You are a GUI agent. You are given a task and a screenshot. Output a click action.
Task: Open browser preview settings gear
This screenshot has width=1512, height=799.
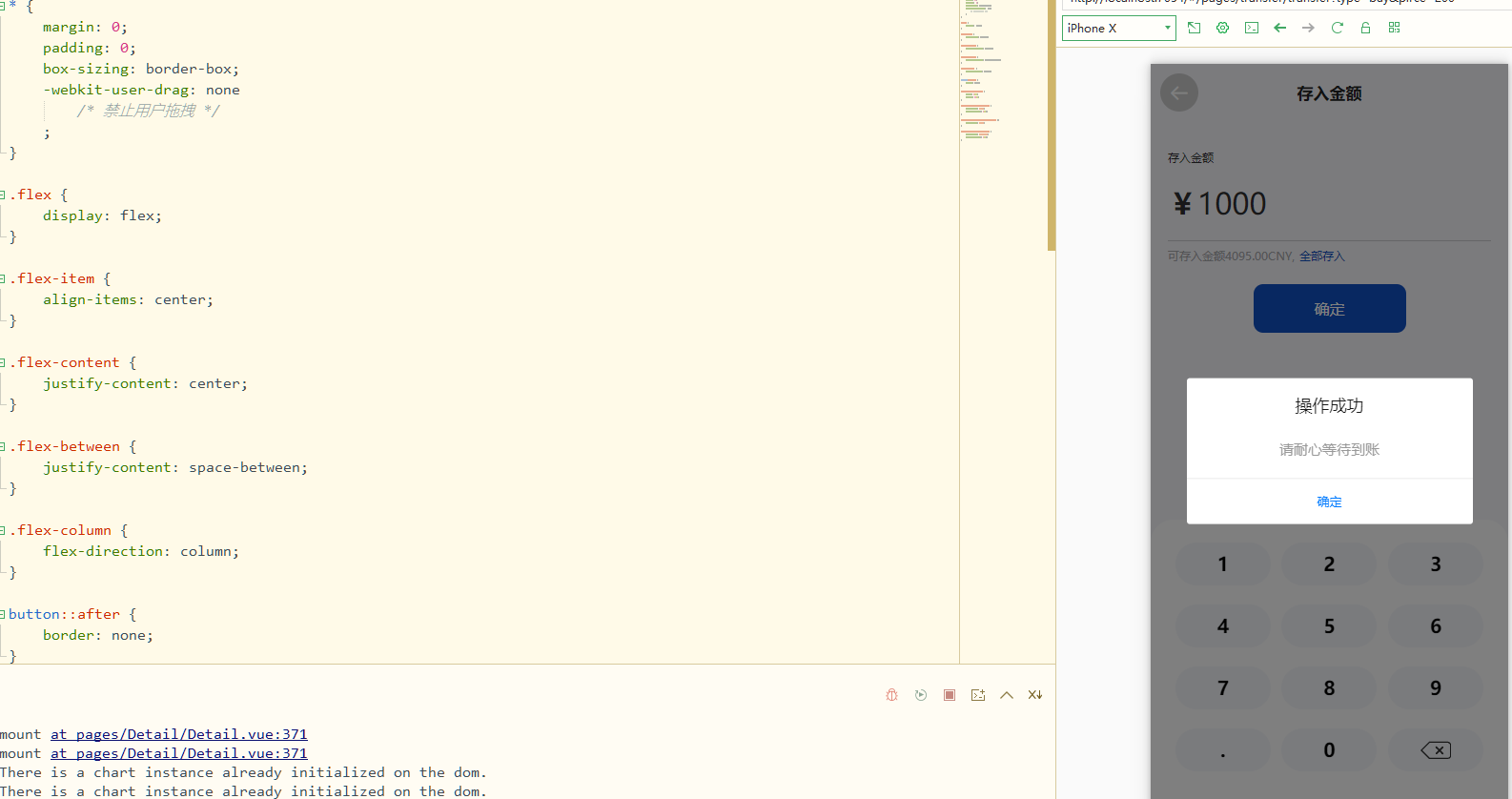pos(1223,29)
